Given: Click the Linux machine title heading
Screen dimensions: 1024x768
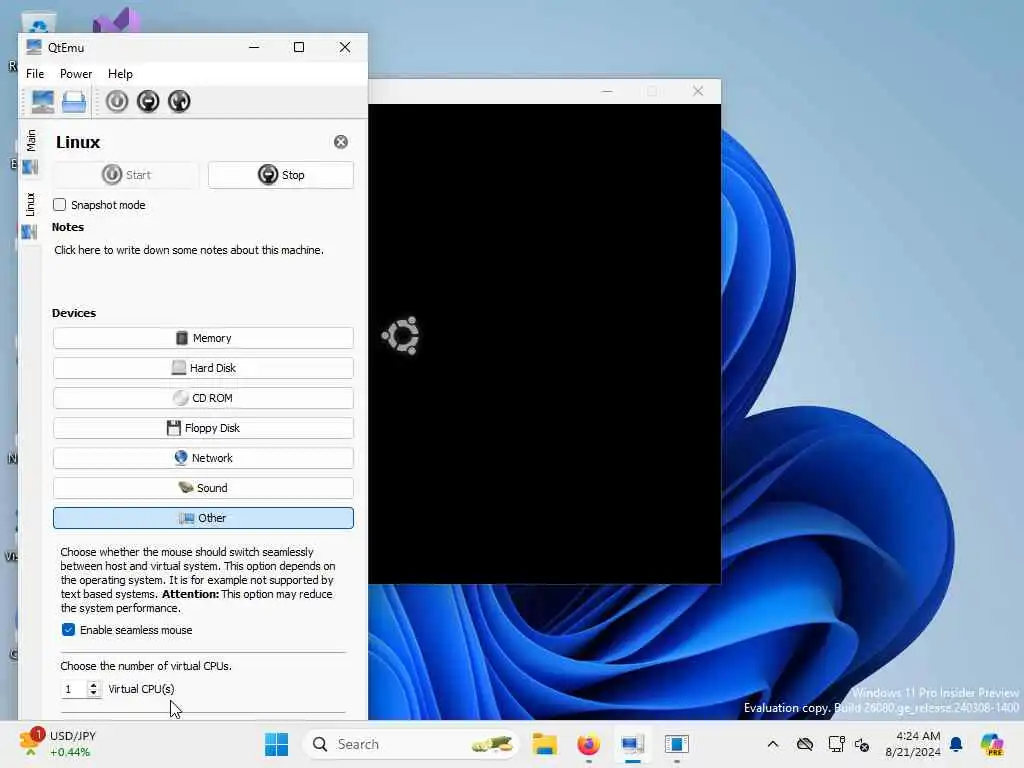Looking at the screenshot, I should (78, 142).
